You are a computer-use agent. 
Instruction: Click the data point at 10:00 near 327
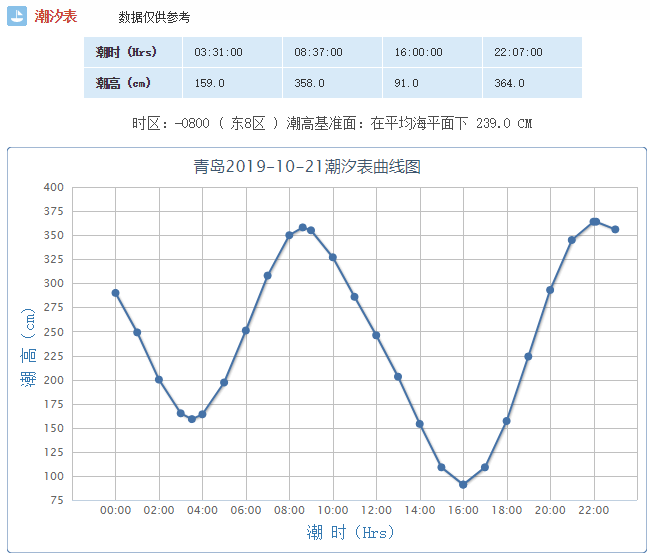[333, 257]
